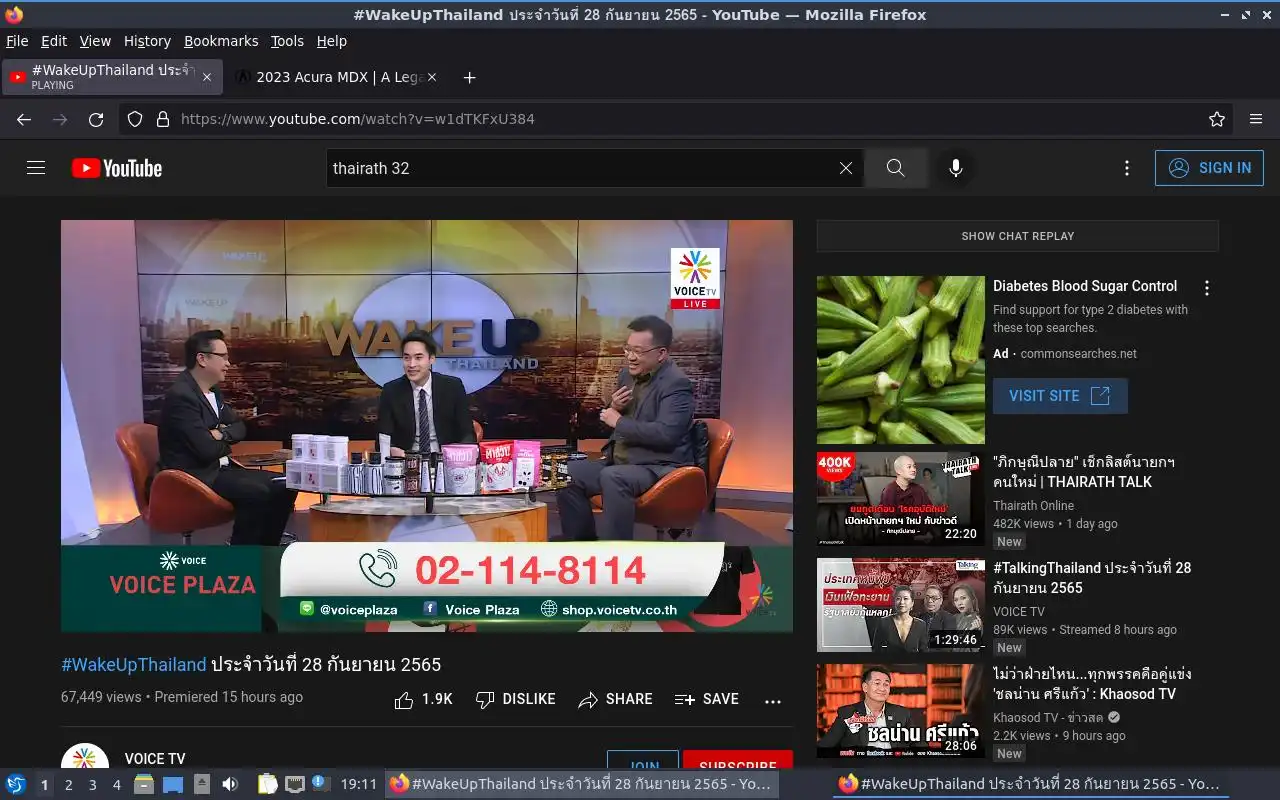
Task: Open tracking protection shield panel
Action: (x=135, y=119)
